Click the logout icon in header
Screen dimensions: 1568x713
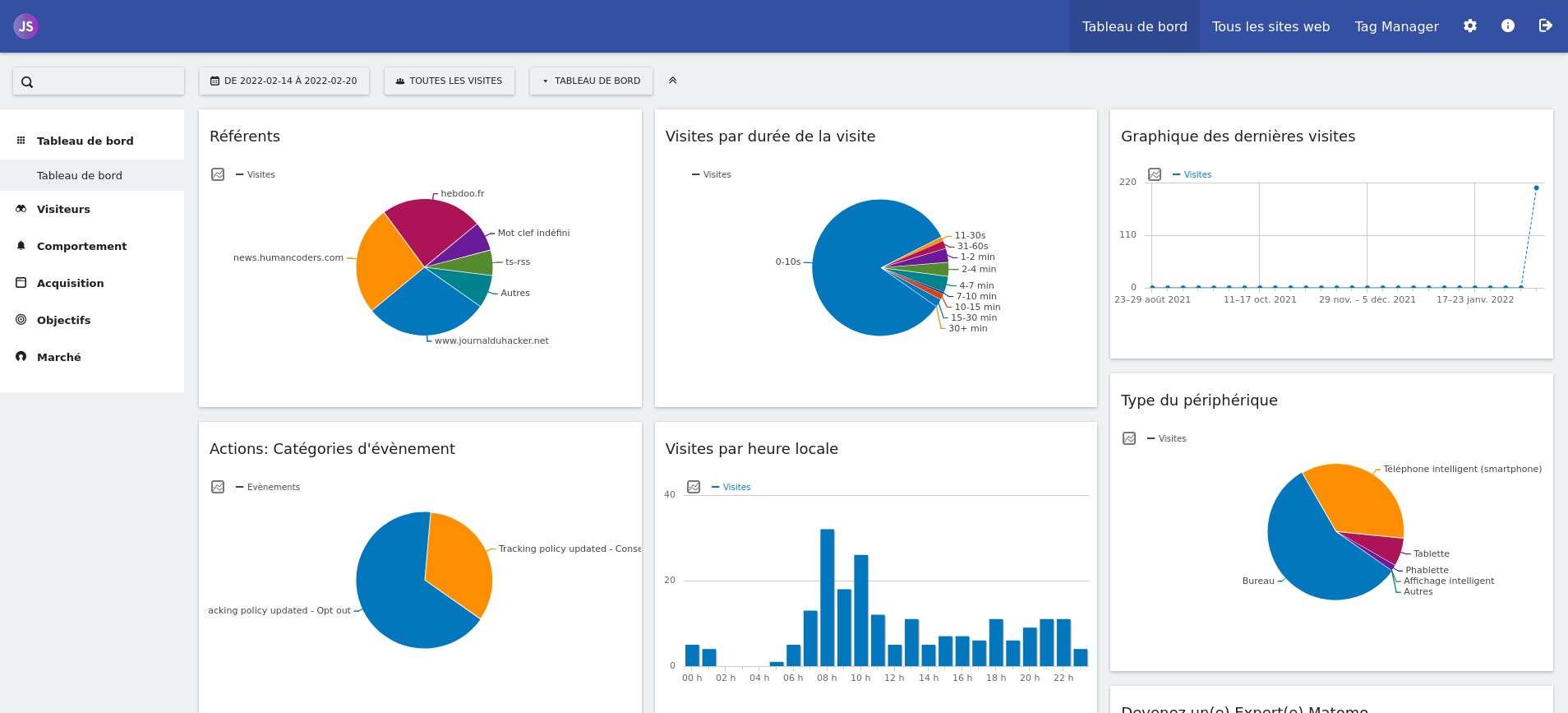point(1545,26)
